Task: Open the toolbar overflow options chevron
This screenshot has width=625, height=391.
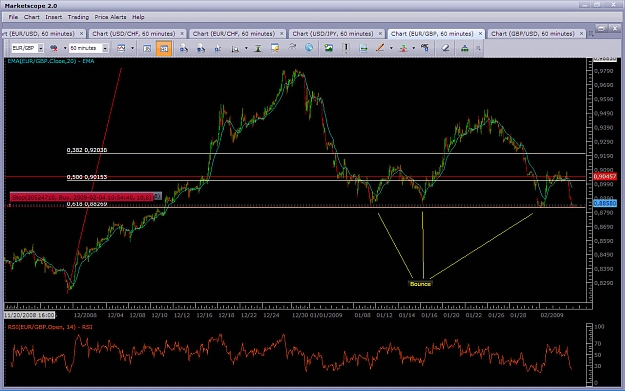Action: [x=478, y=48]
